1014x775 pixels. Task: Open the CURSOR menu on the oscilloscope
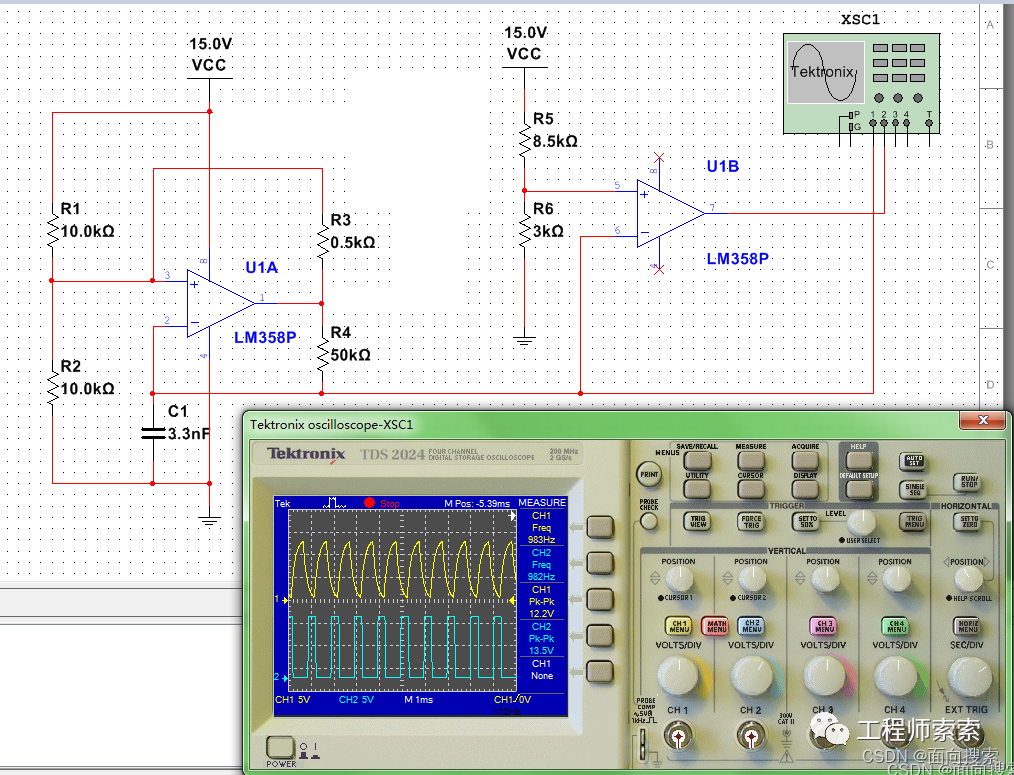click(751, 488)
